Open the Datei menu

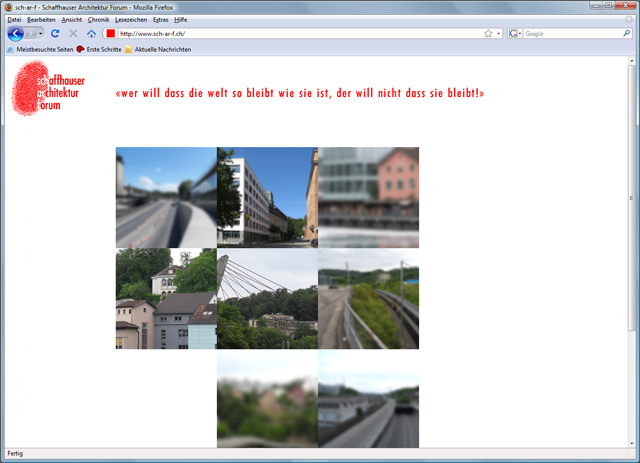tap(14, 19)
